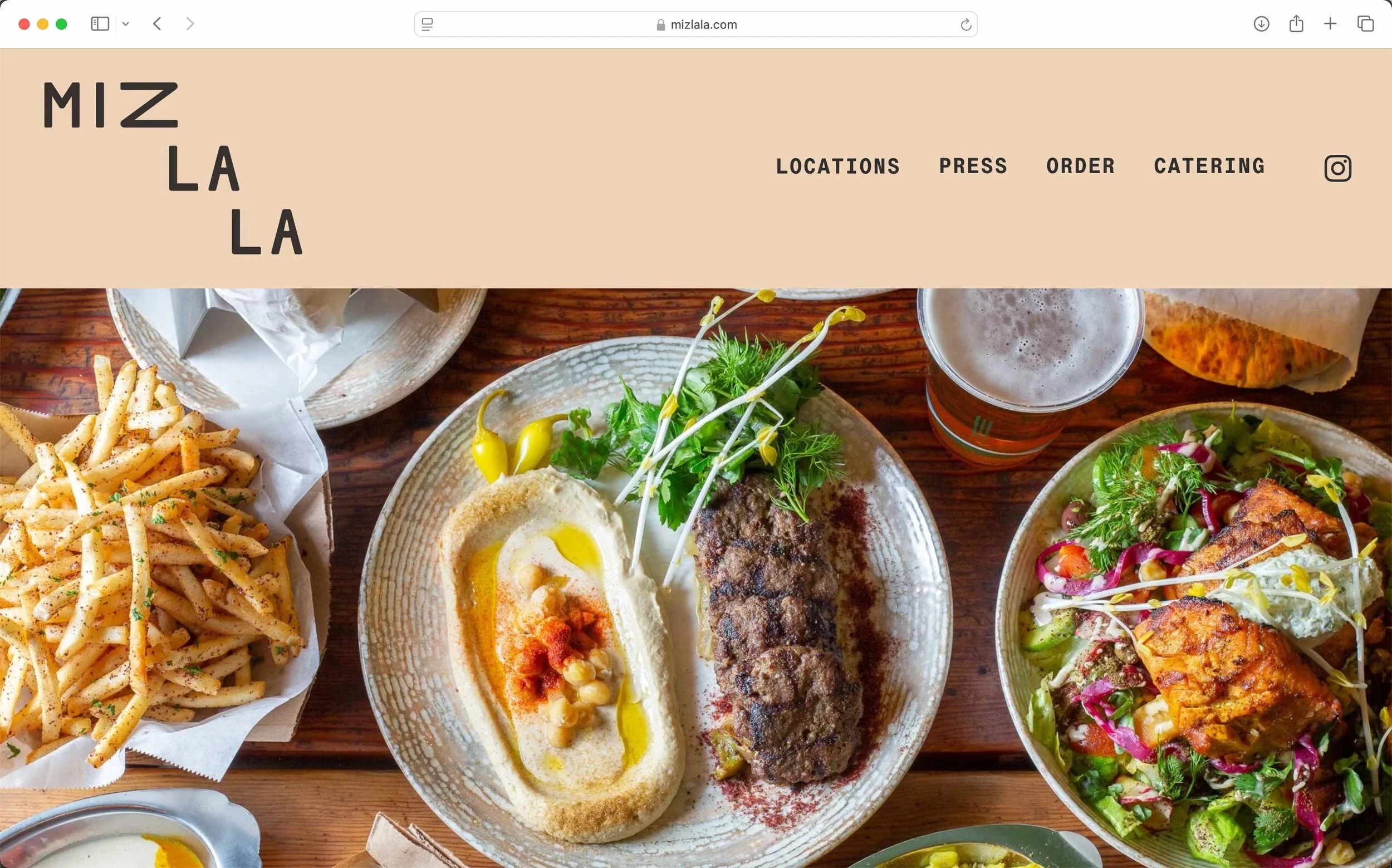Expand the sidebar tab group dropdown chevron

tap(126, 24)
